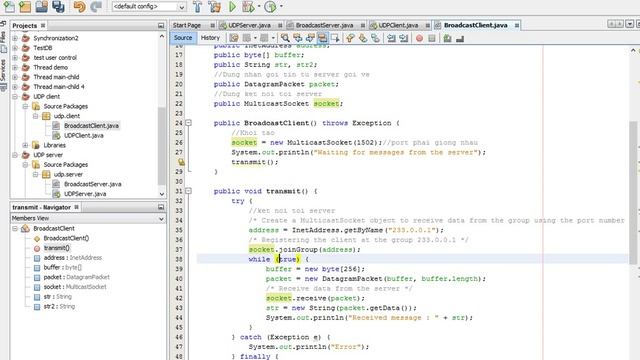Switch to the Start Page tab

(187, 25)
